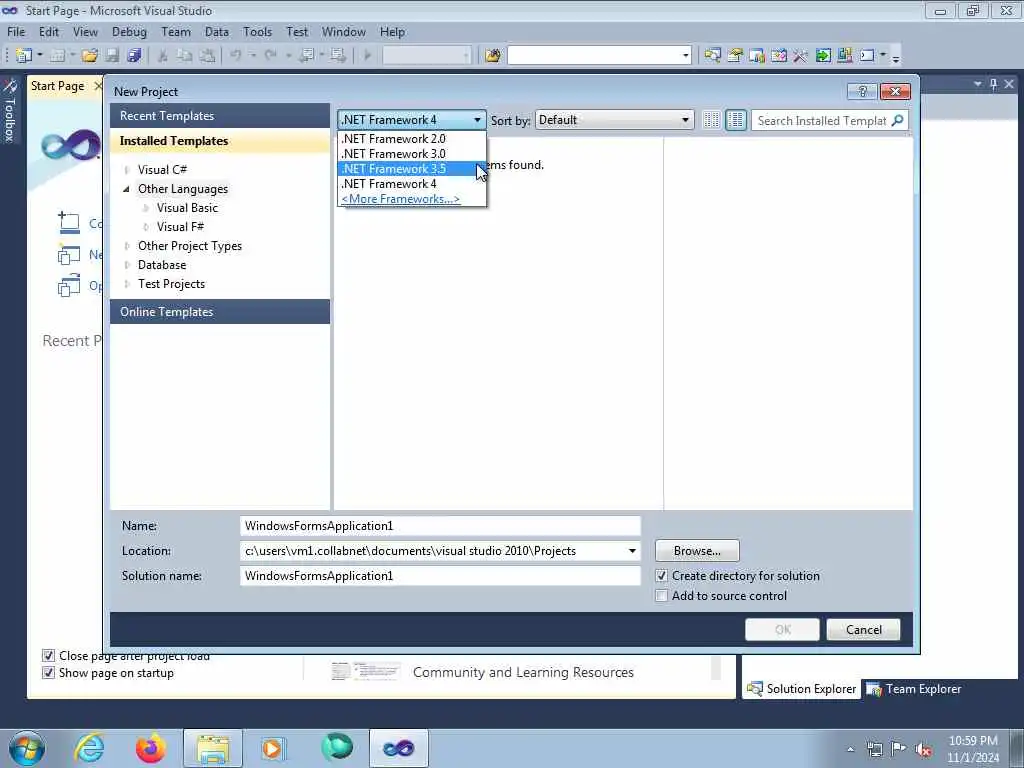Click the Start Debugging play icon

[367, 56]
